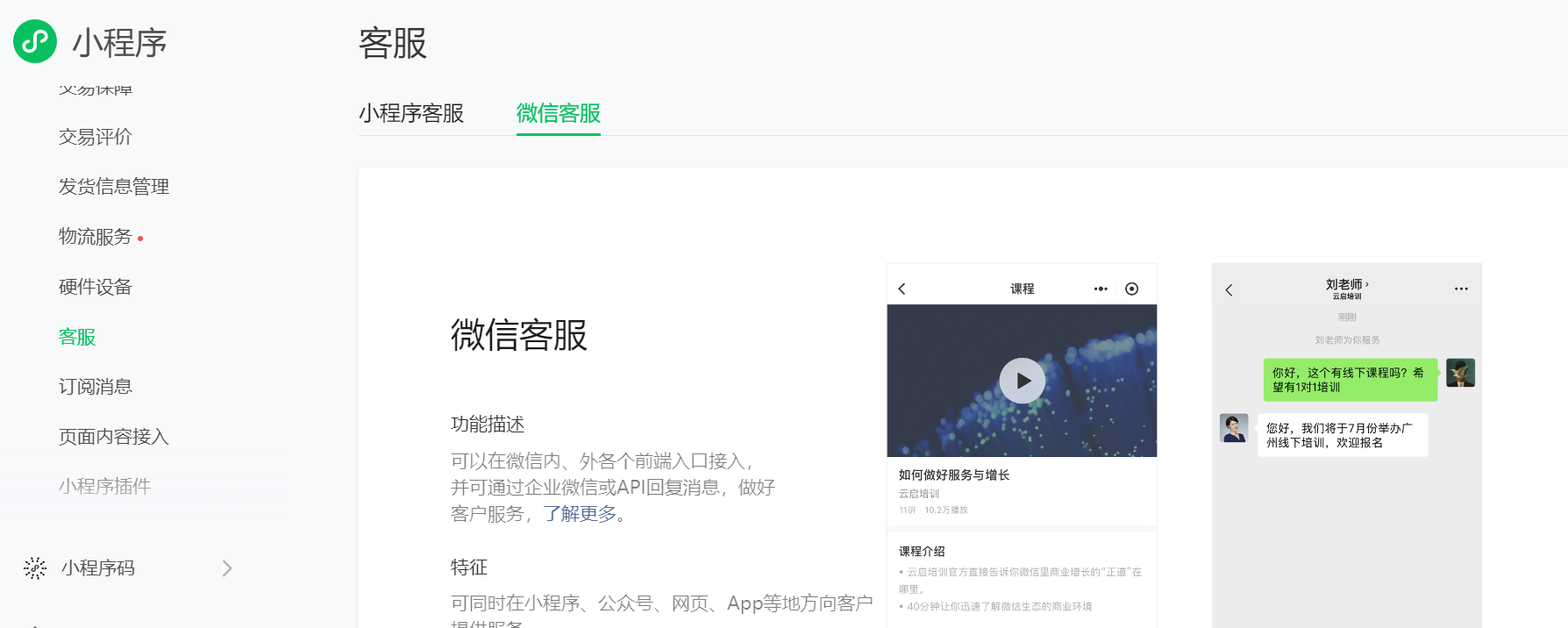
Task: Click the user avatar beside green message
Action: 1460,373
